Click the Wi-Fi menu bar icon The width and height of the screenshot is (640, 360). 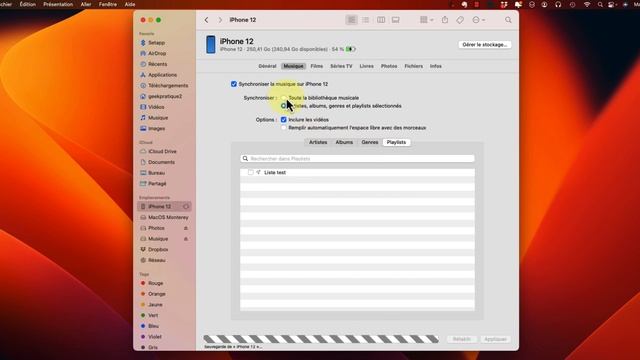[x=587, y=4]
